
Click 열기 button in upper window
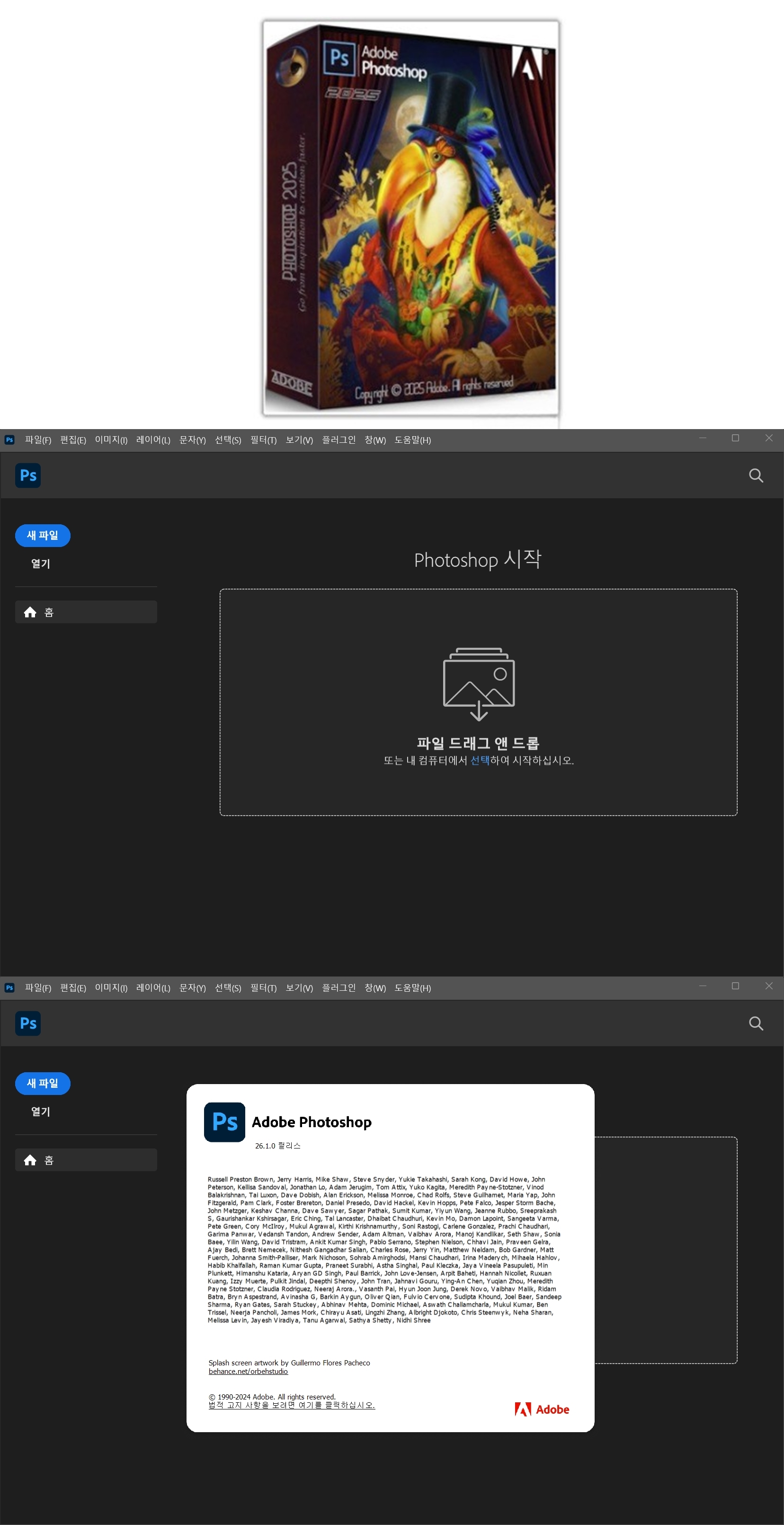click(41, 564)
